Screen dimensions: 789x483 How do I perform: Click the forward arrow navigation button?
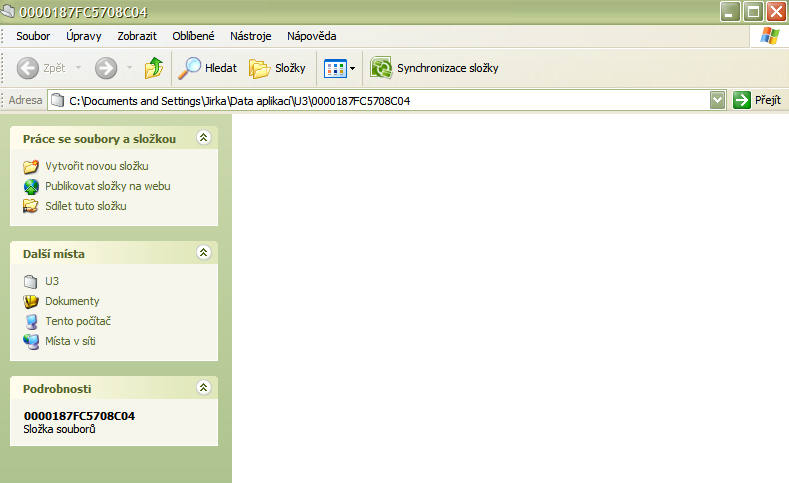[106, 68]
